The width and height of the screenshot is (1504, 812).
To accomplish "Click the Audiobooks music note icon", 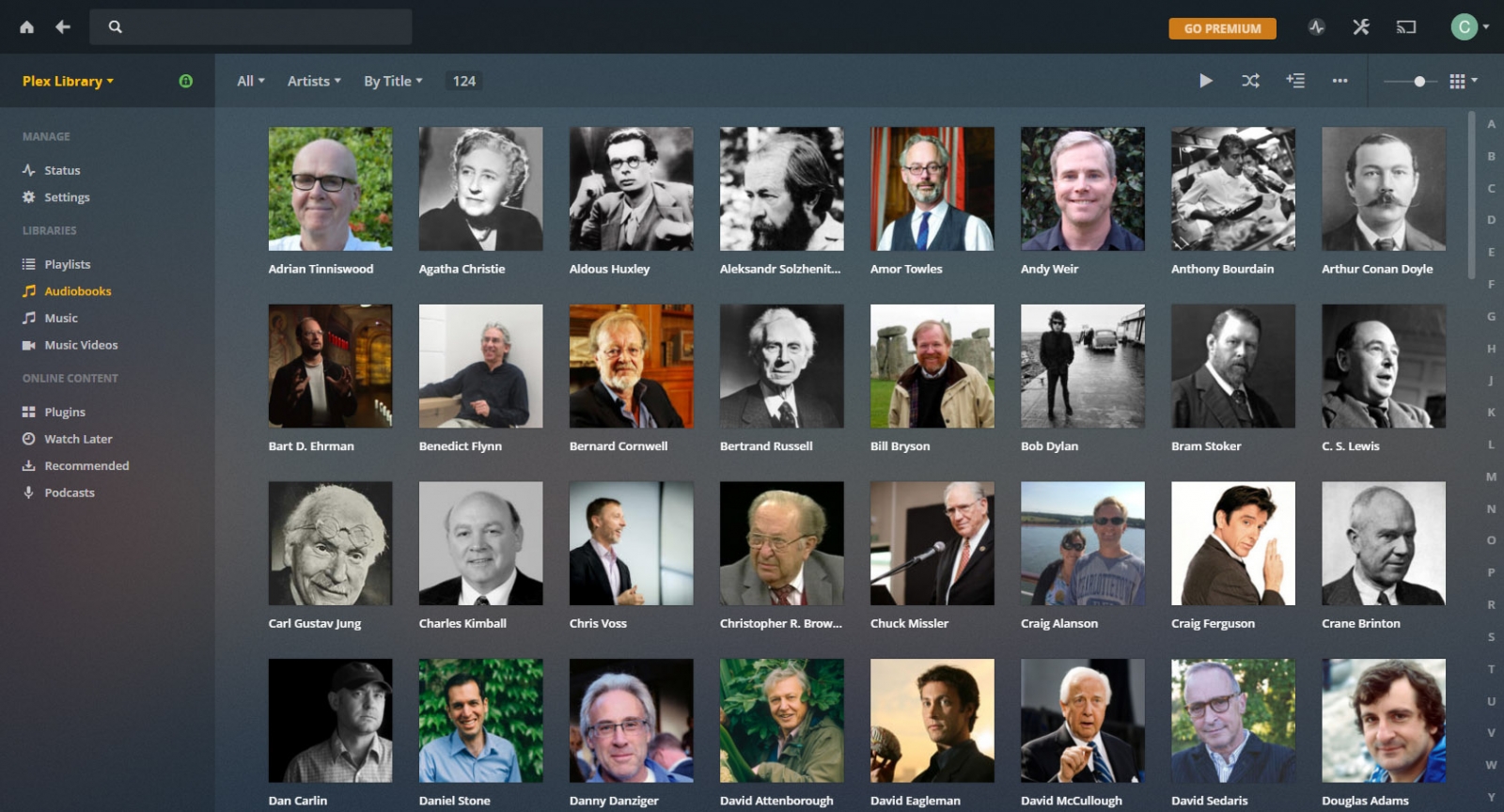I will [x=29, y=291].
